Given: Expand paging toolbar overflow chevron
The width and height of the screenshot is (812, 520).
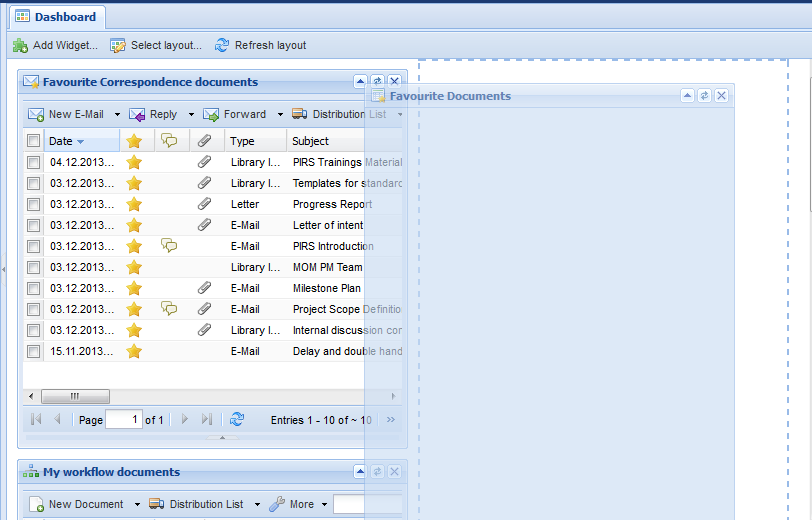Looking at the screenshot, I should tap(391, 420).
